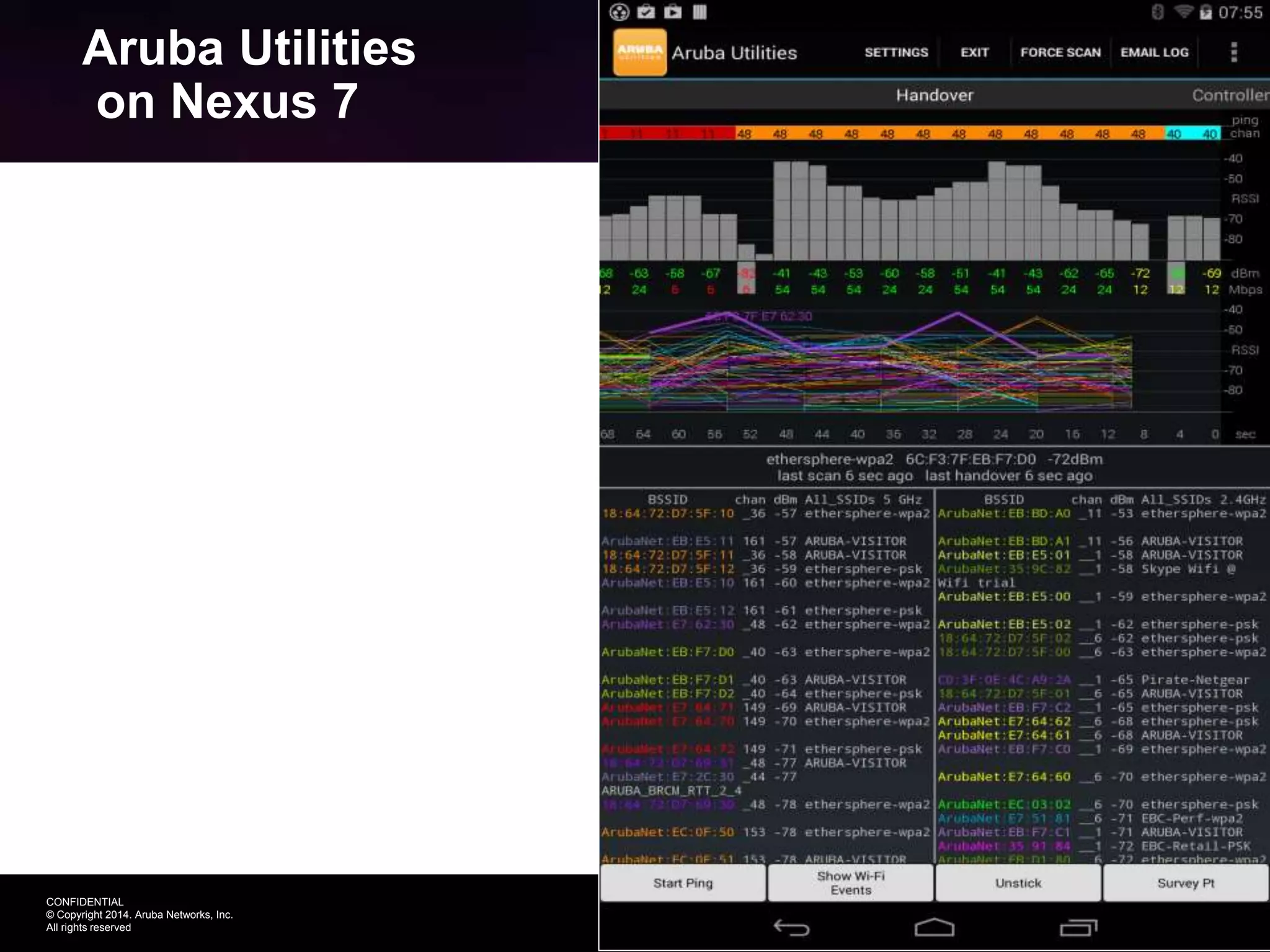Open the Android recent apps button
The width and height of the screenshot is (1270, 952).
[1078, 927]
